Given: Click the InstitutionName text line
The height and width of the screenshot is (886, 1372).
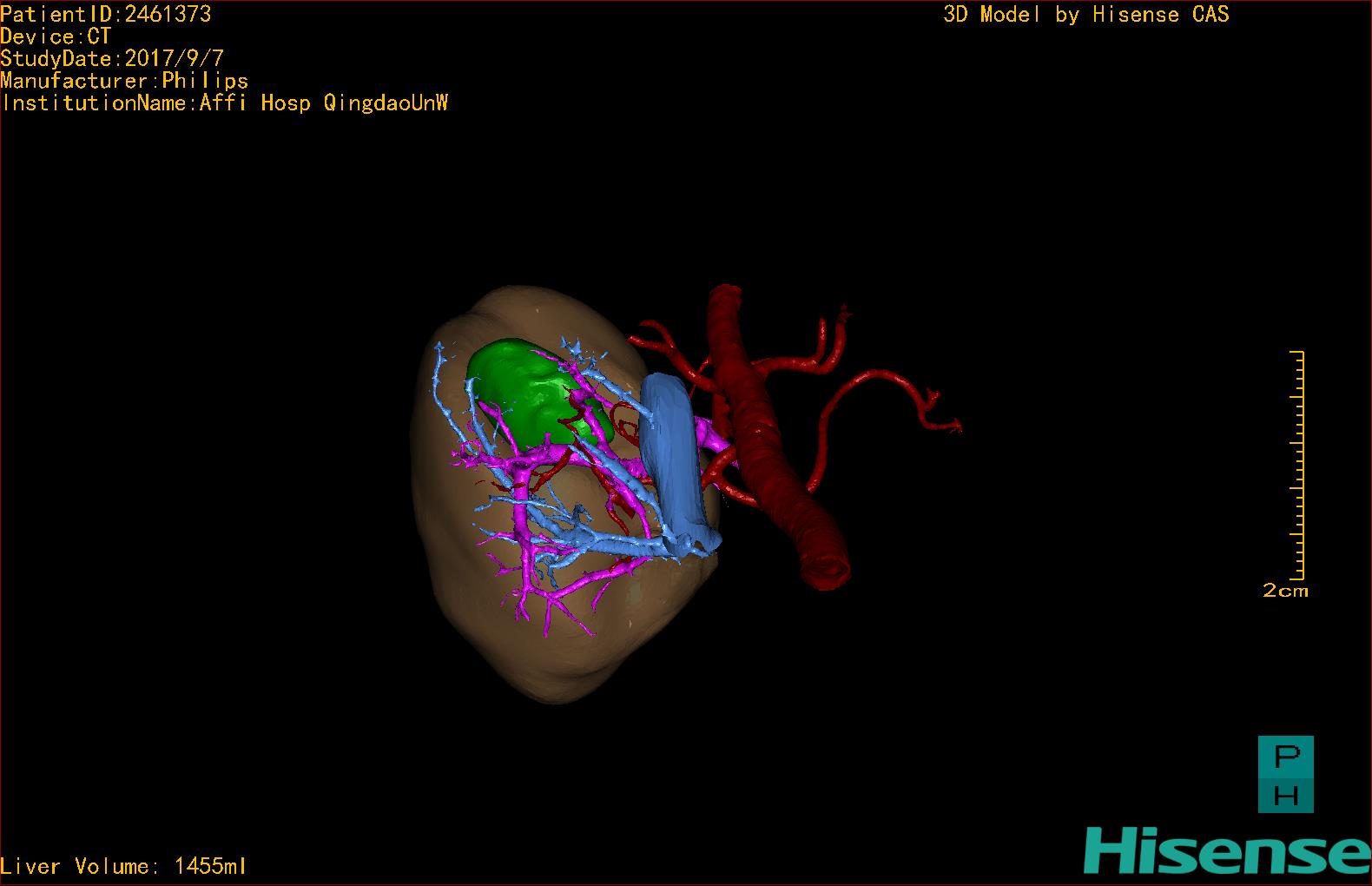Looking at the screenshot, I should pyautogui.click(x=224, y=102).
